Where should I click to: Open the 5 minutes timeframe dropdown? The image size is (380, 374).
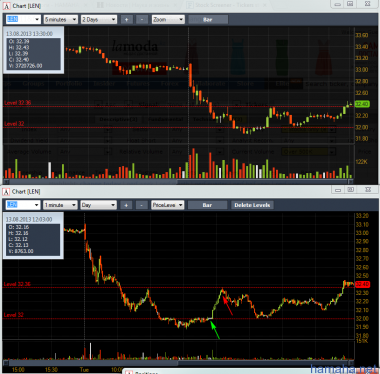(x=61, y=20)
